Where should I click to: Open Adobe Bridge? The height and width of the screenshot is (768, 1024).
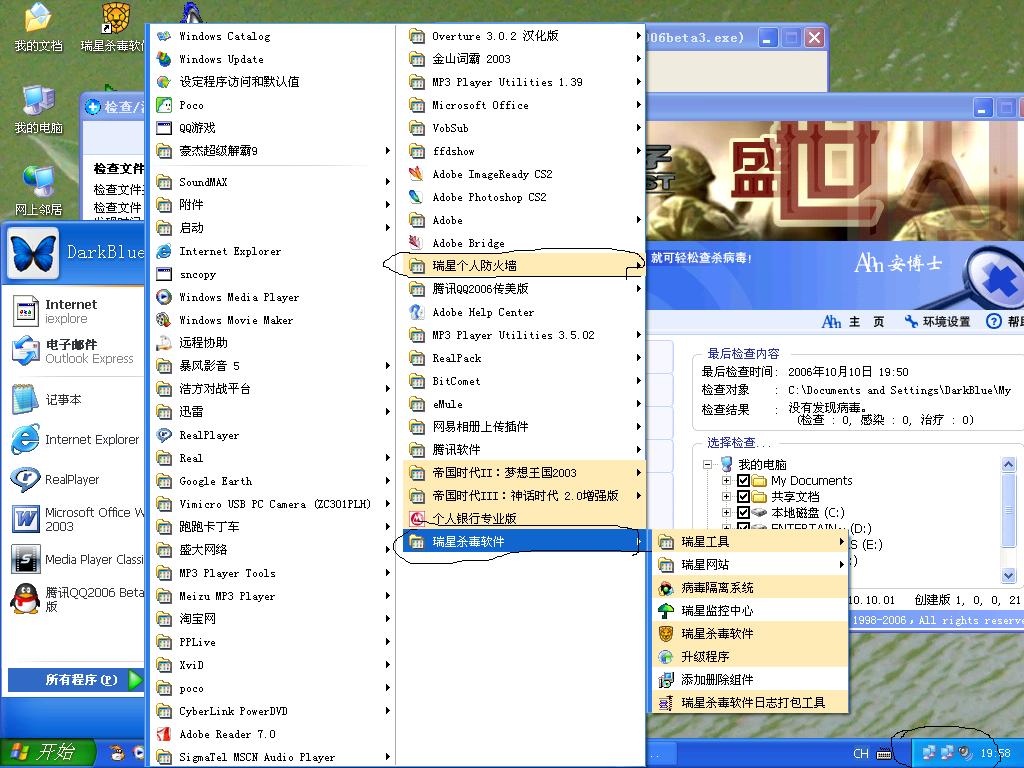pos(524,244)
